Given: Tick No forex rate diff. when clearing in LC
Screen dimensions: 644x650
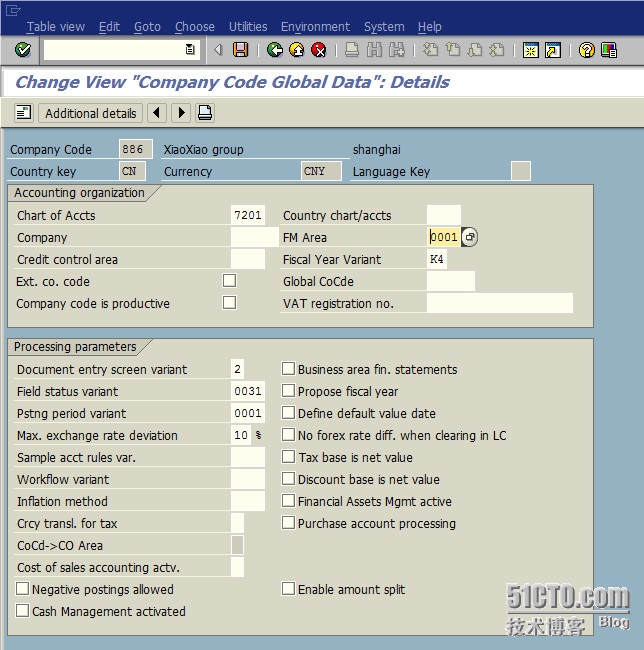Looking at the screenshot, I should pos(288,434).
